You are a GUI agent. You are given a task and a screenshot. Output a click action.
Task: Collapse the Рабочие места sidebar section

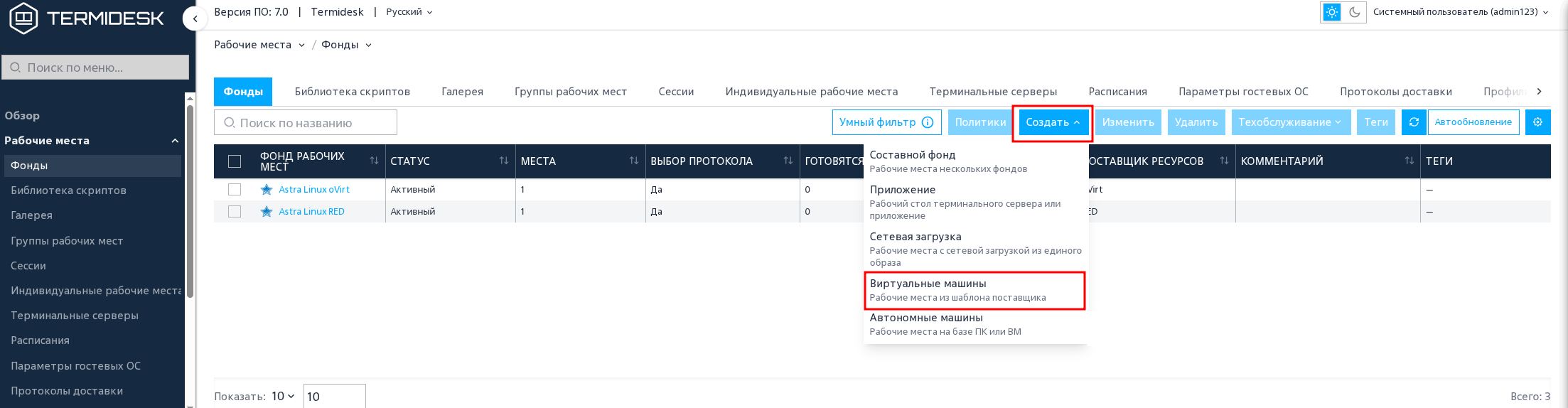pyautogui.click(x=175, y=141)
